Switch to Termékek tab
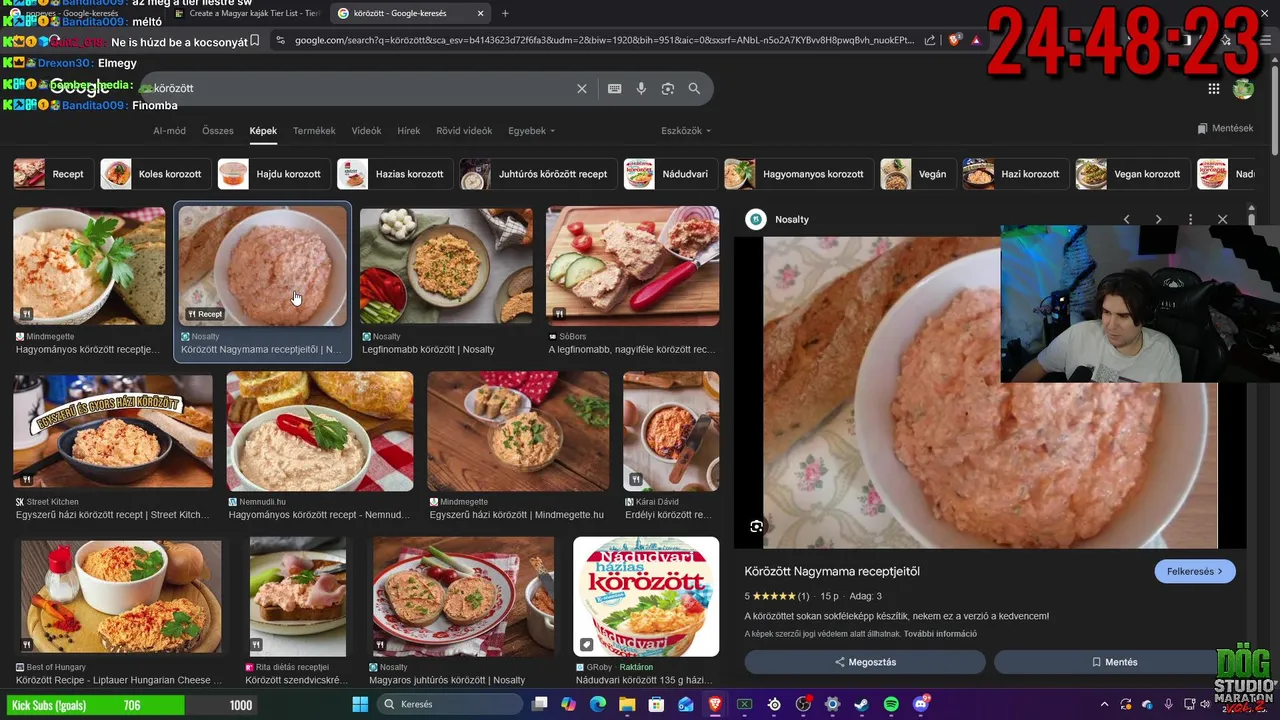The width and height of the screenshot is (1280, 720). (314, 131)
